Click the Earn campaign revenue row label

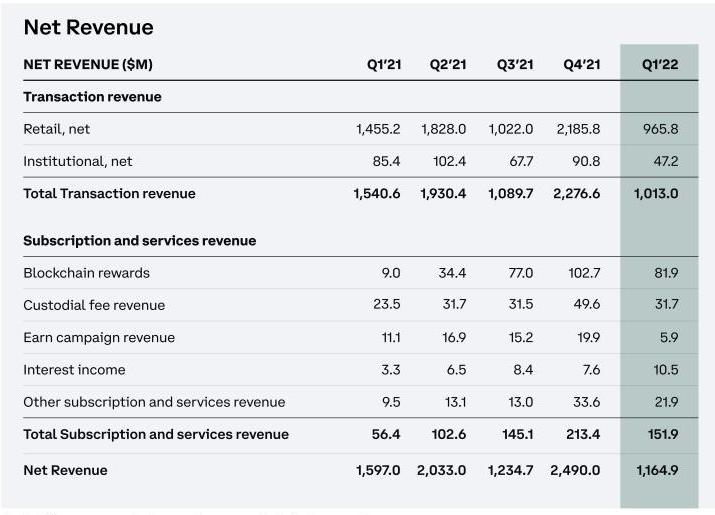tap(99, 337)
